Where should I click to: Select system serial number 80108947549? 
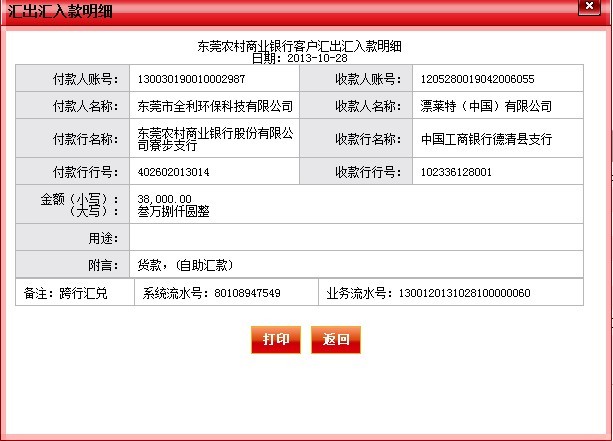coord(247,293)
